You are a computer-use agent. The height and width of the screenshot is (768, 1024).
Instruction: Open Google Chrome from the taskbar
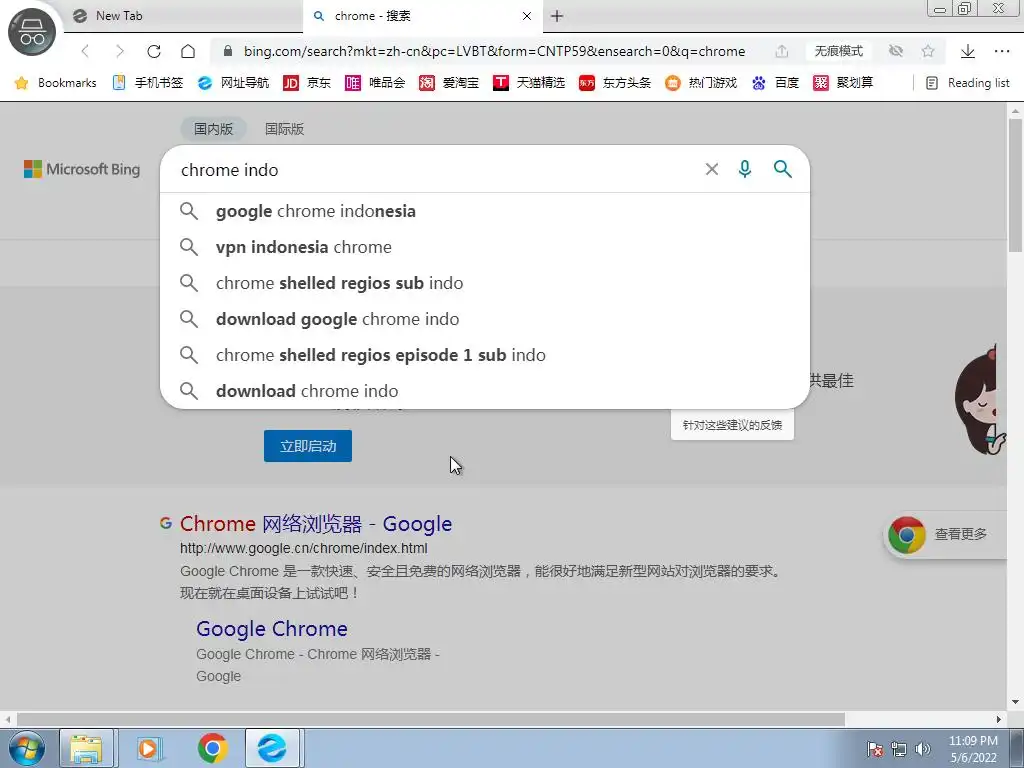point(212,748)
